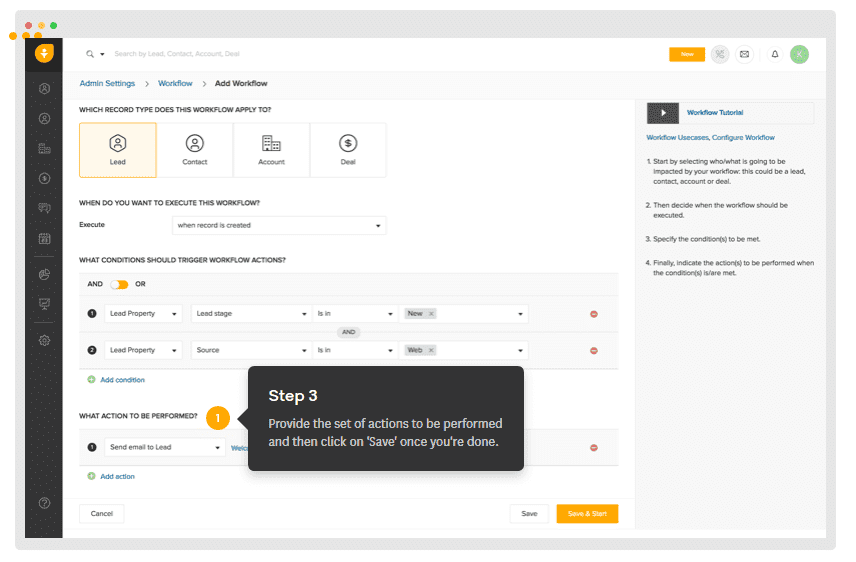
Task: Open the Reports pie chart sidebar icon
Action: tap(45, 274)
